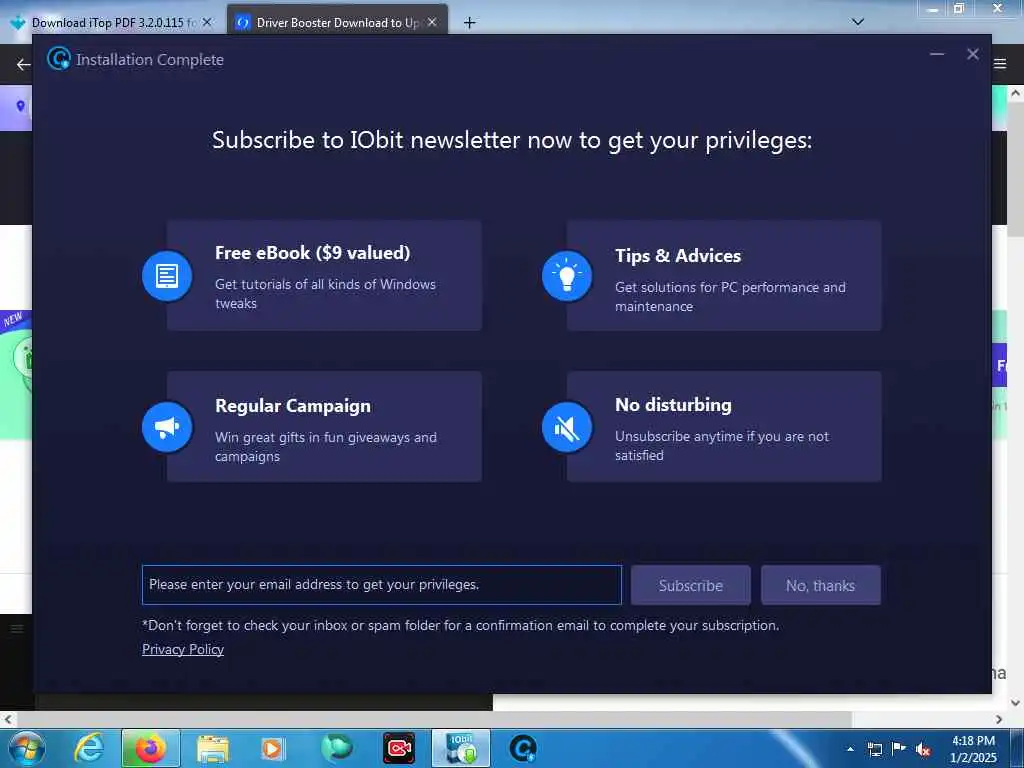Switch to the Driver Booster Download tab
This screenshot has width=1024, height=768.
tap(336, 22)
